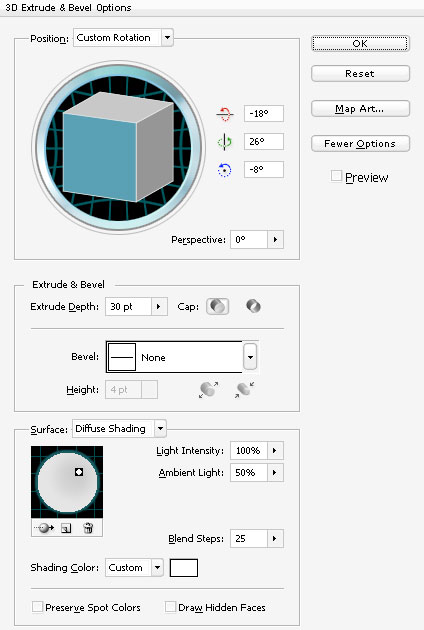Expand Ambient Light slider arrow
Viewport: 424px width, 630px height.
coord(275,472)
